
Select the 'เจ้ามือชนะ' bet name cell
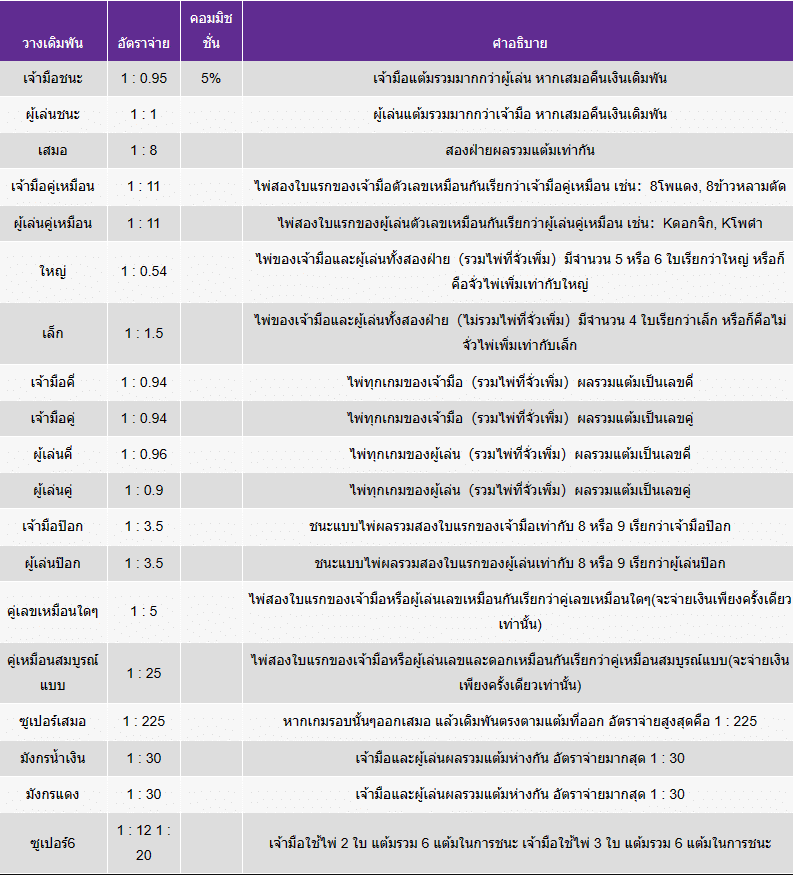[x=53, y=78]
